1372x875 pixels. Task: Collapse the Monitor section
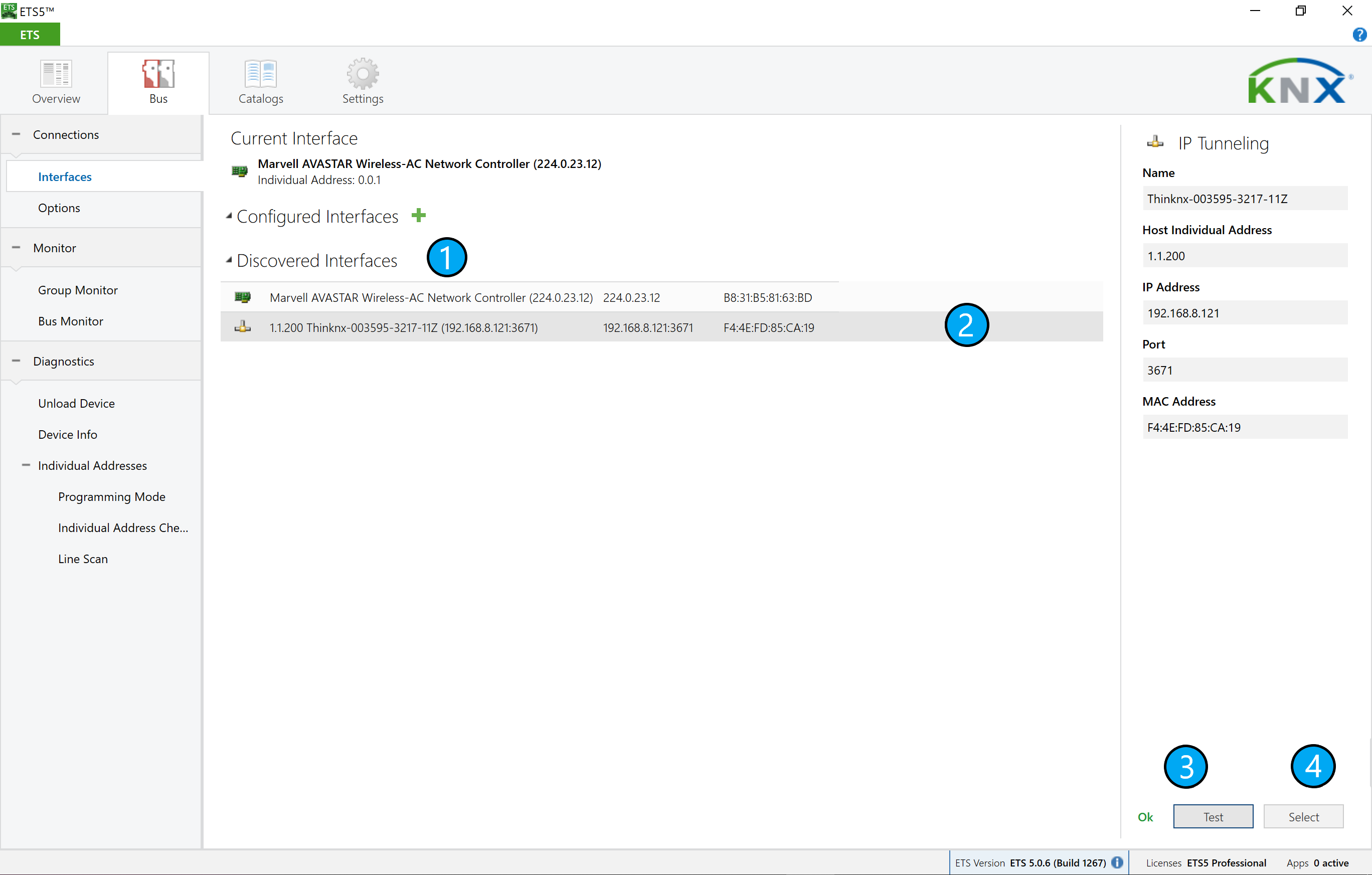17,248
